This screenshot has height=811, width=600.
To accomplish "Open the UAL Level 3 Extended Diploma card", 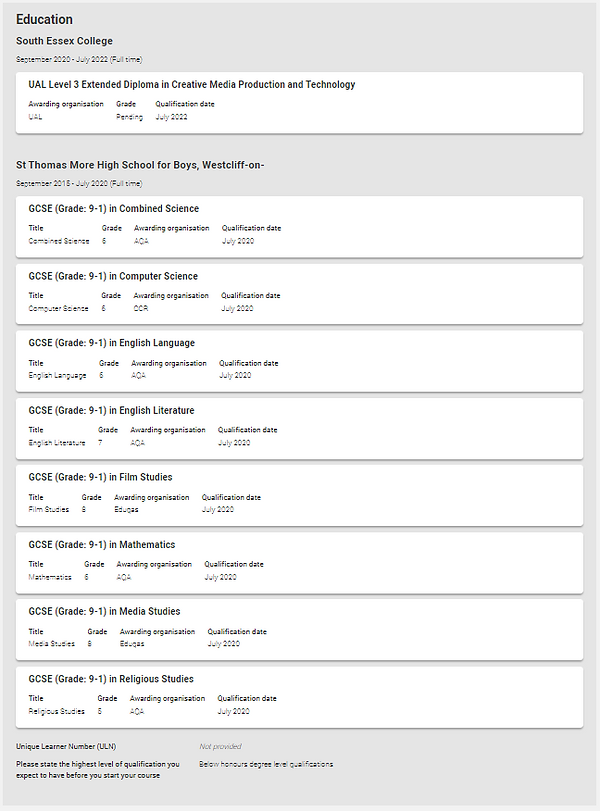I will coord(189,84).
